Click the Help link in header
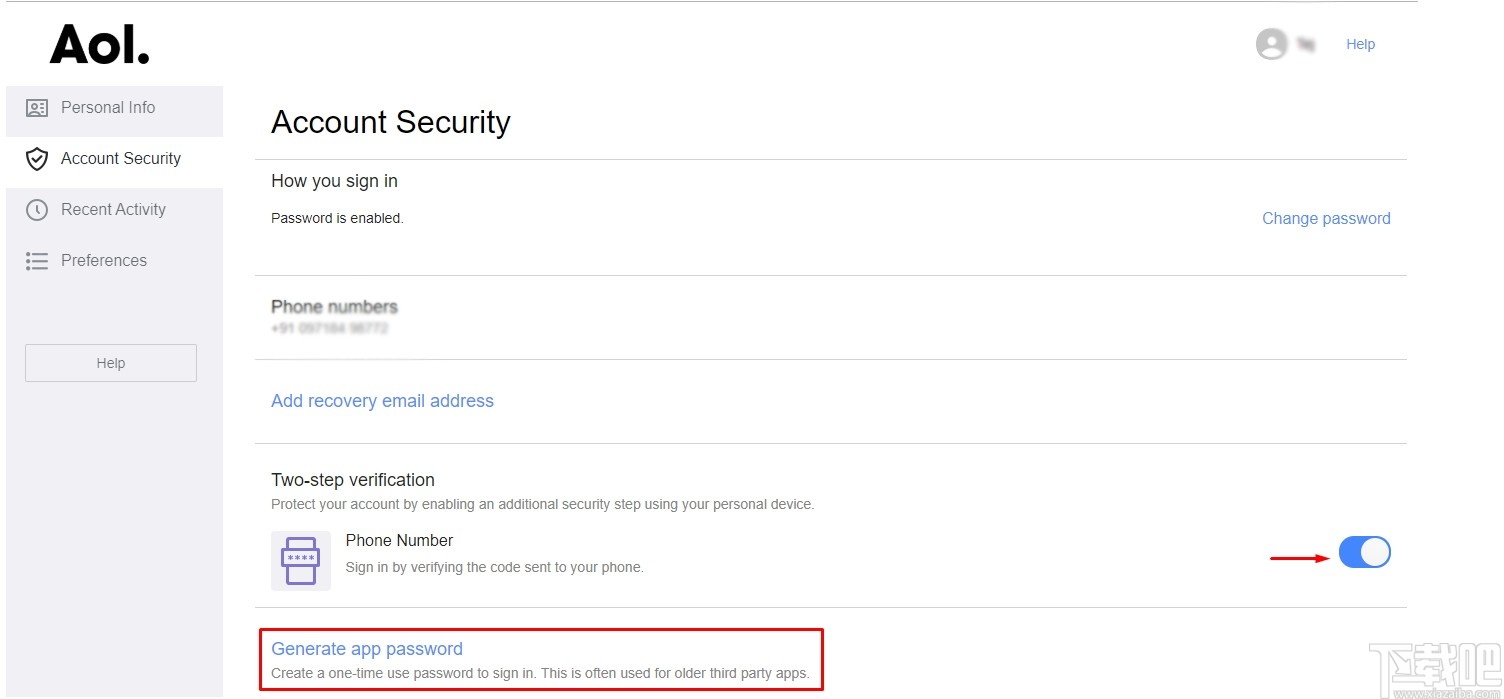Image resolution: width=1504 pixels, height=699 pixels. [1360, 44]
